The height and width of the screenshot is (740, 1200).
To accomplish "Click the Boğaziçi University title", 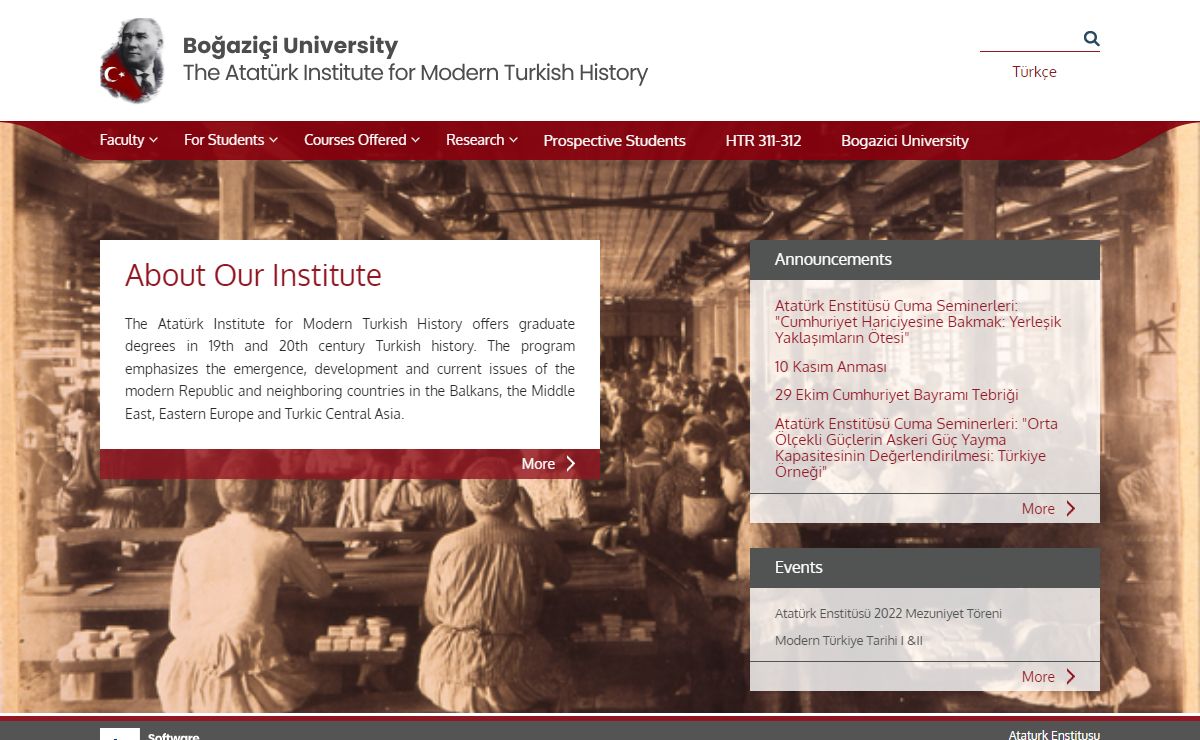I will tap(290, 46).
